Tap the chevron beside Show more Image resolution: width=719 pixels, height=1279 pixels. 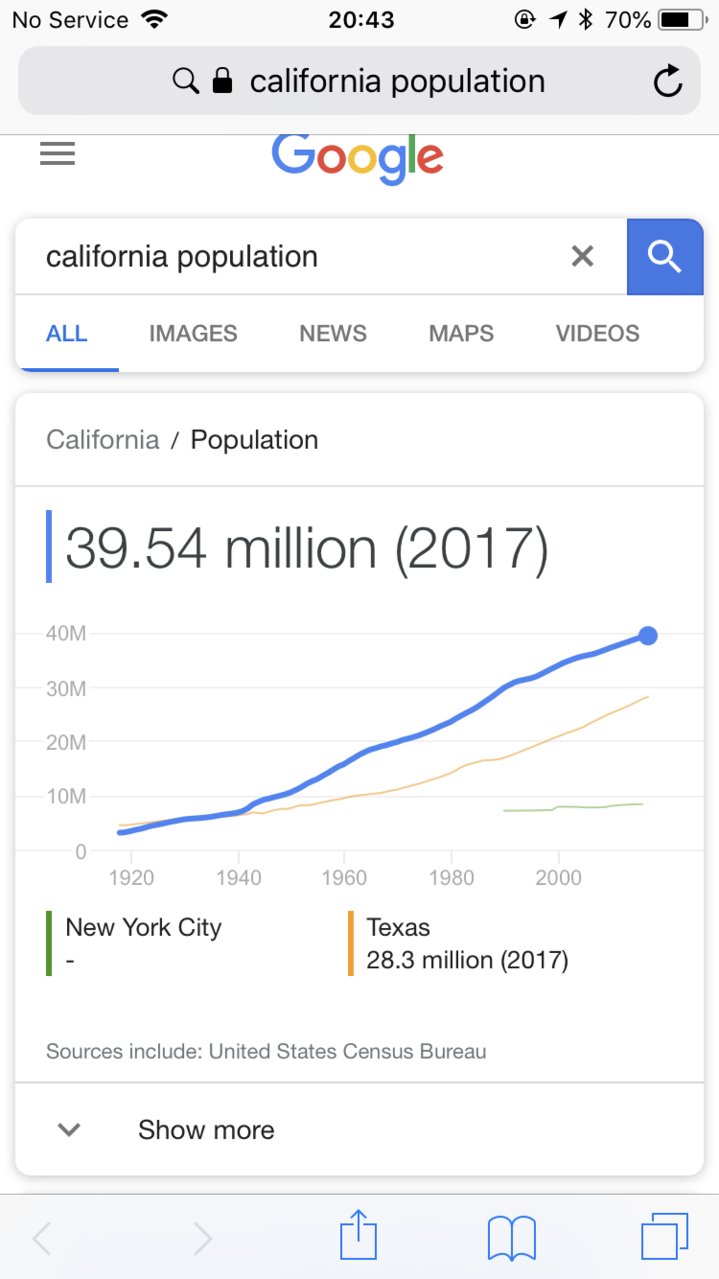[69, 1130]
